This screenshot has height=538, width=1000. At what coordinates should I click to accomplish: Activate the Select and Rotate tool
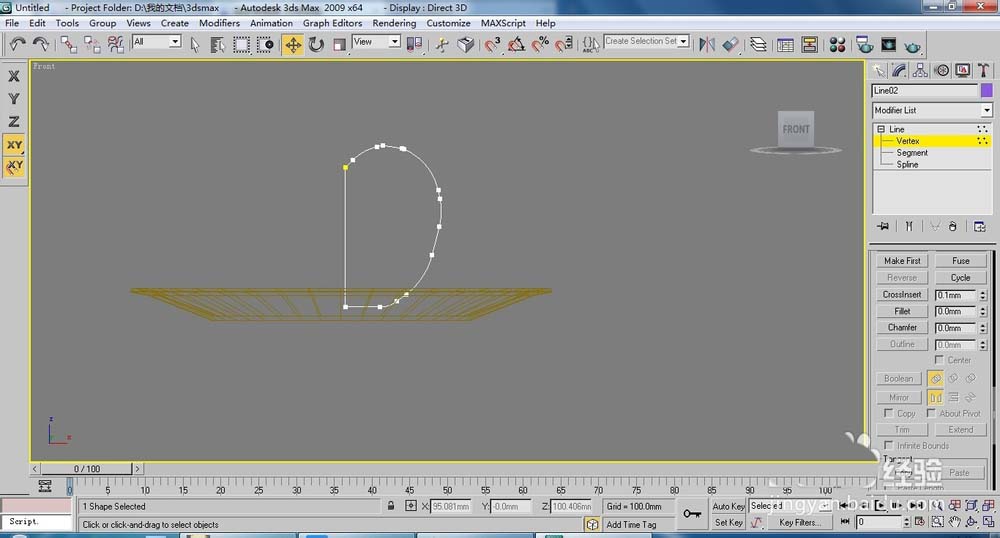click(x=316, y=45)
